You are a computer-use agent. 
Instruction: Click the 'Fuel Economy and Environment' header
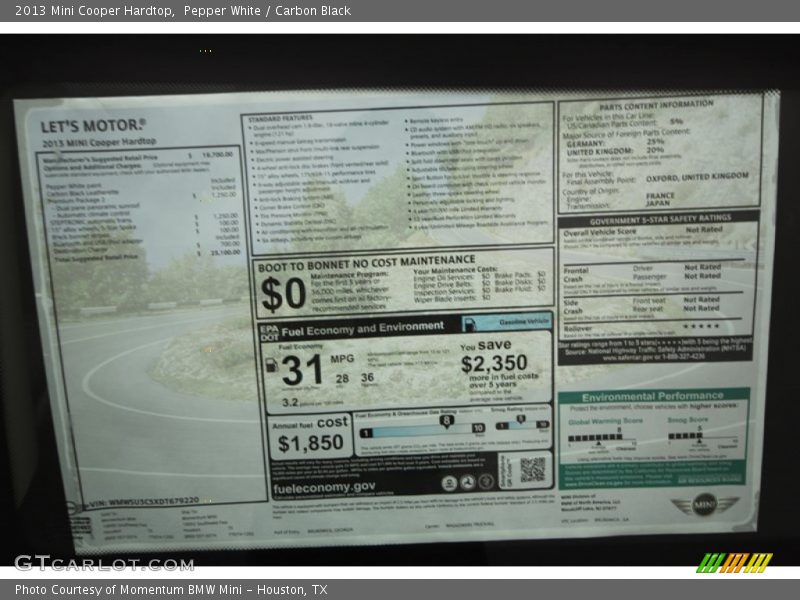click(x=362, y=329)
